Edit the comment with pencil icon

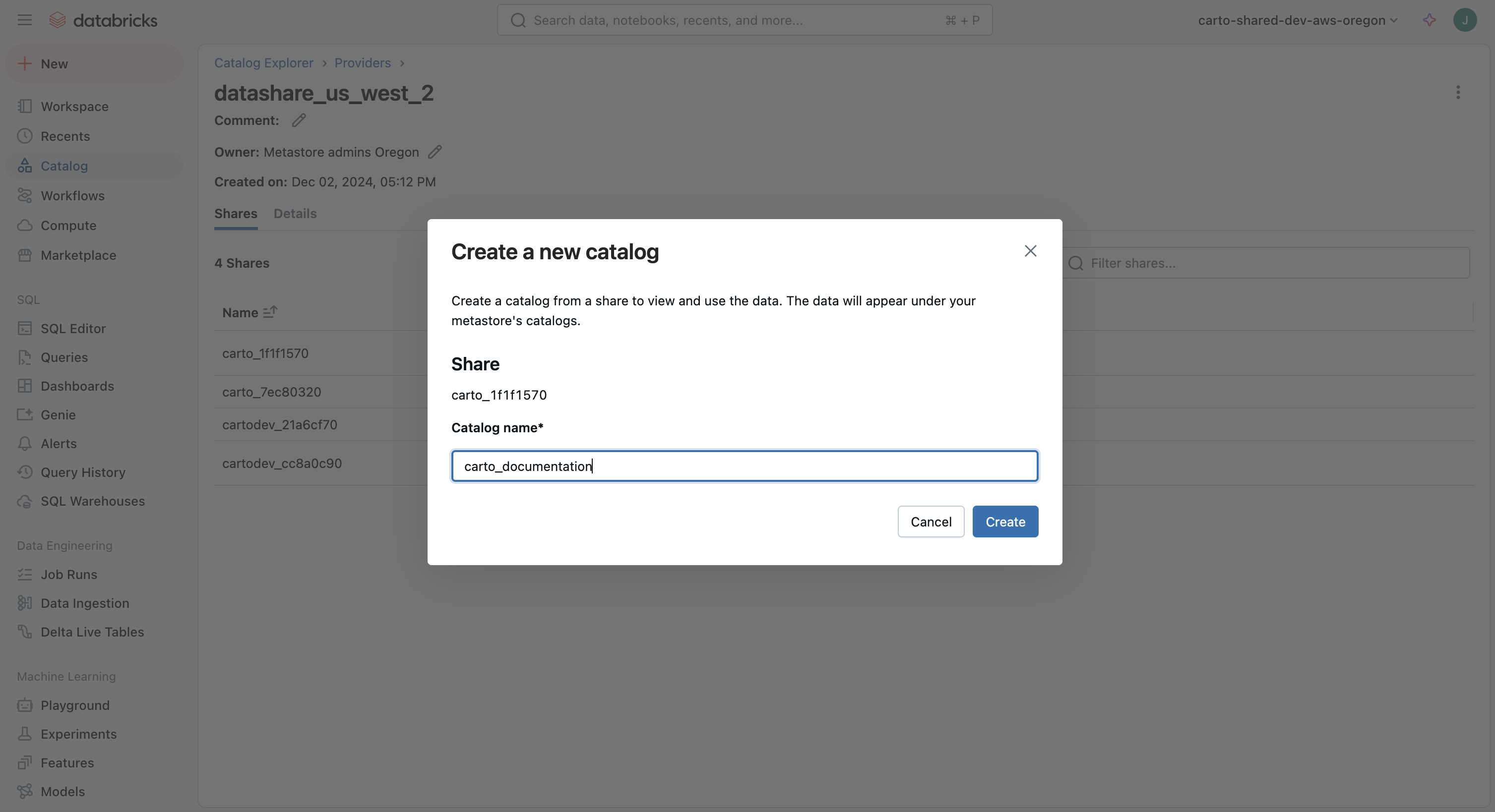pyautogui.click(x=299, y=120)
